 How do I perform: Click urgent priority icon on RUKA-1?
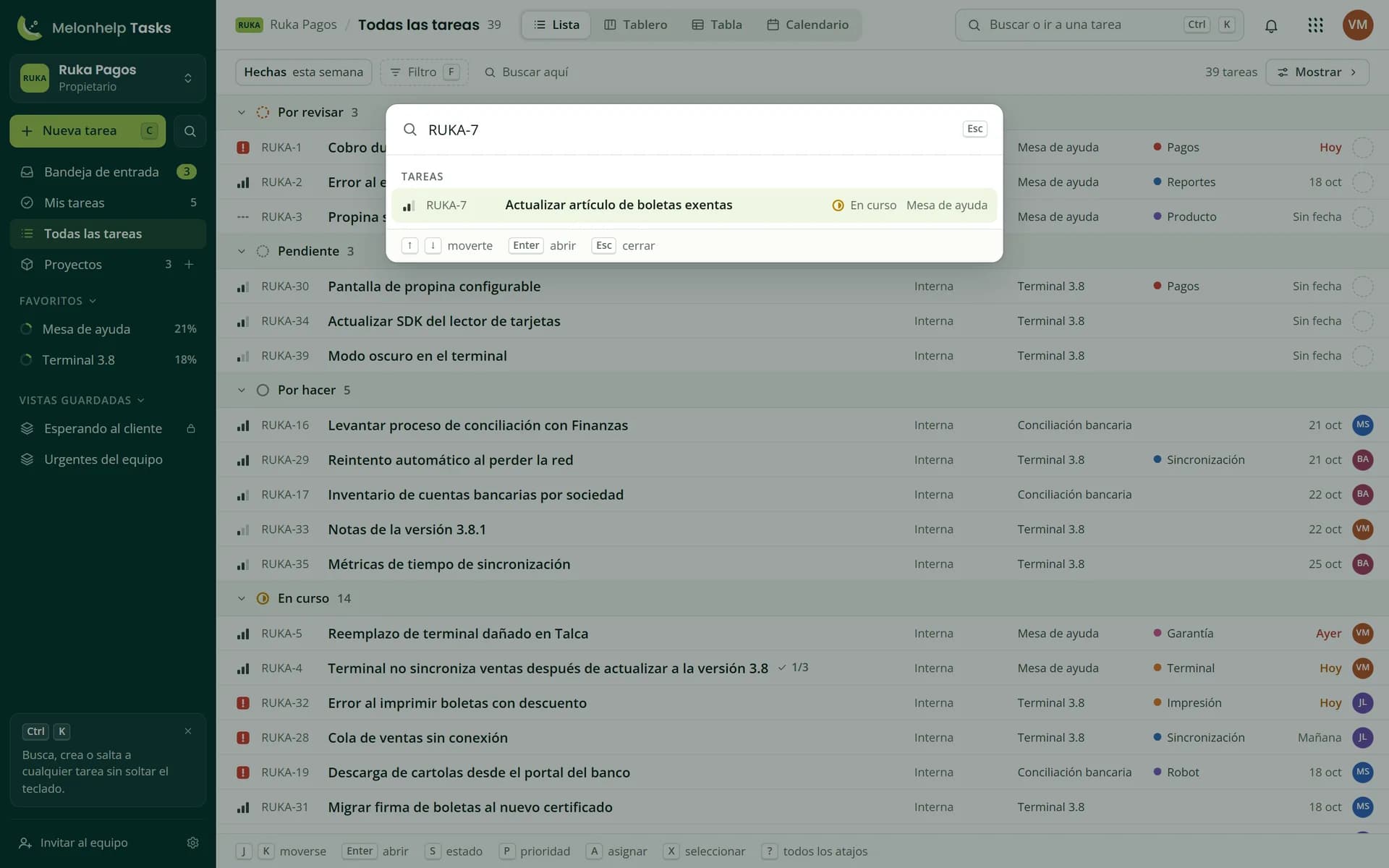(x=243, y=148)
